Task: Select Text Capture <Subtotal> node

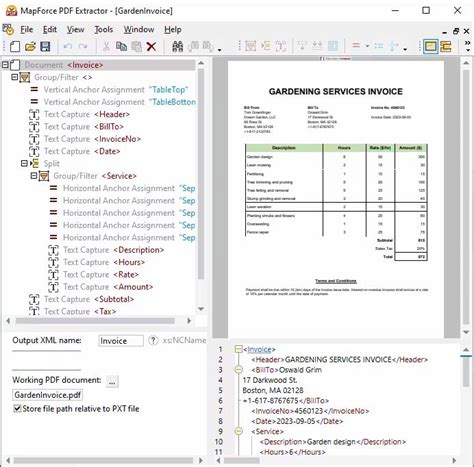Action: 81,299
